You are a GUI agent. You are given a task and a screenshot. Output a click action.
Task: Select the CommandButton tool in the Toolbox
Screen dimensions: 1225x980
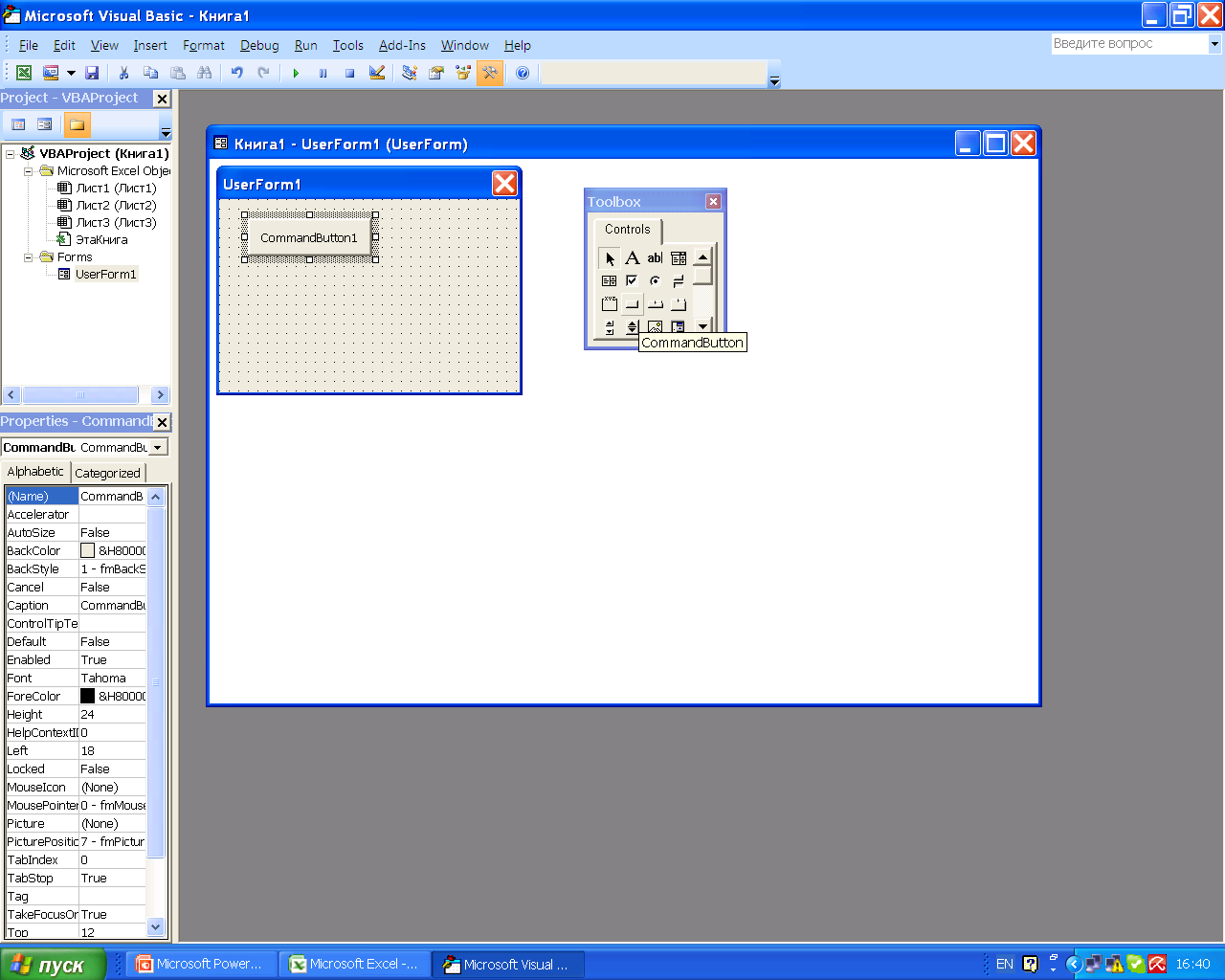pyautogui.click(x=633, y=304)
